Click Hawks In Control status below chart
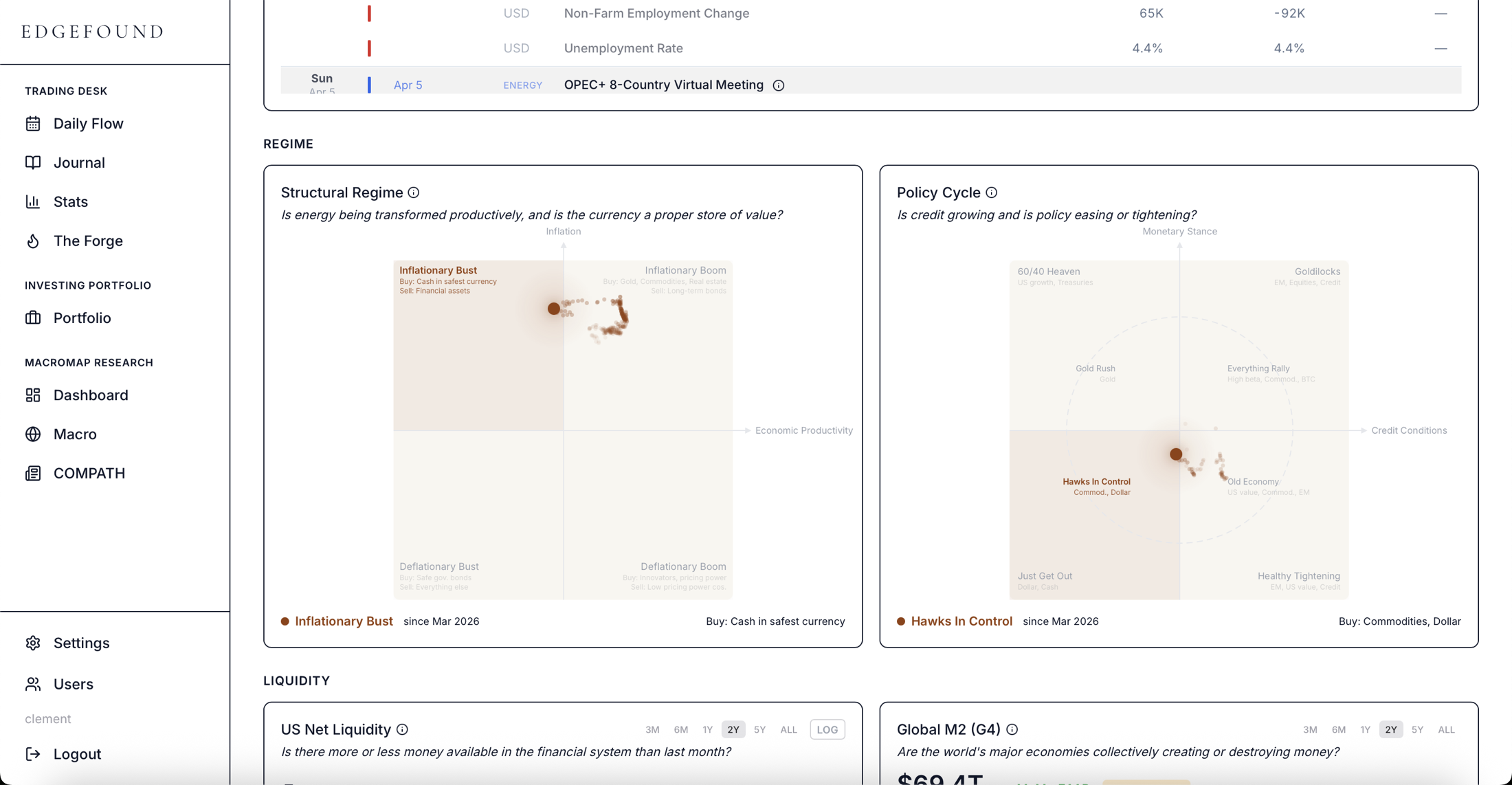Viewport: 1512px width, 785px height. 961,621
